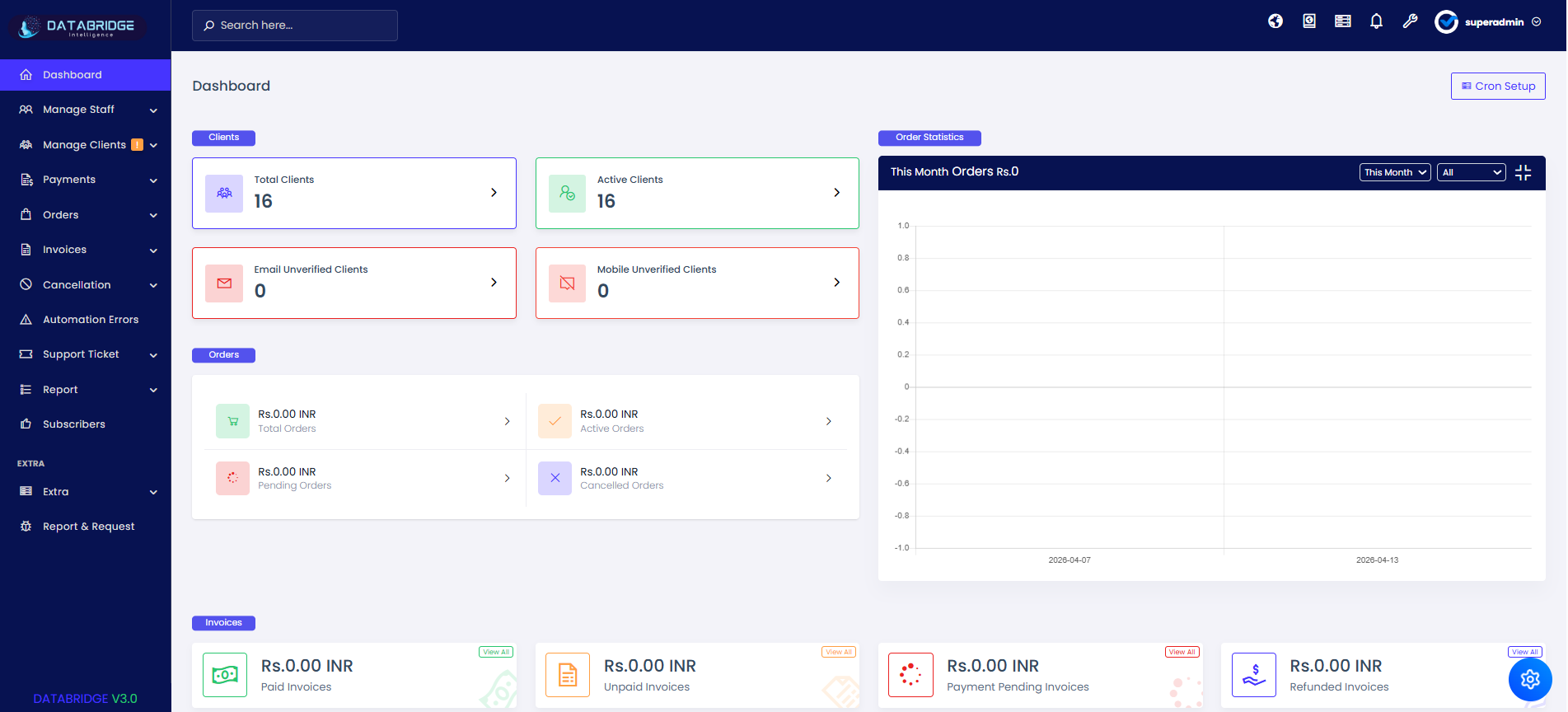This screenshot has height=712, width=1568.
Task: Click the Pending Orders spinner icon
Action: coord(232,478)
